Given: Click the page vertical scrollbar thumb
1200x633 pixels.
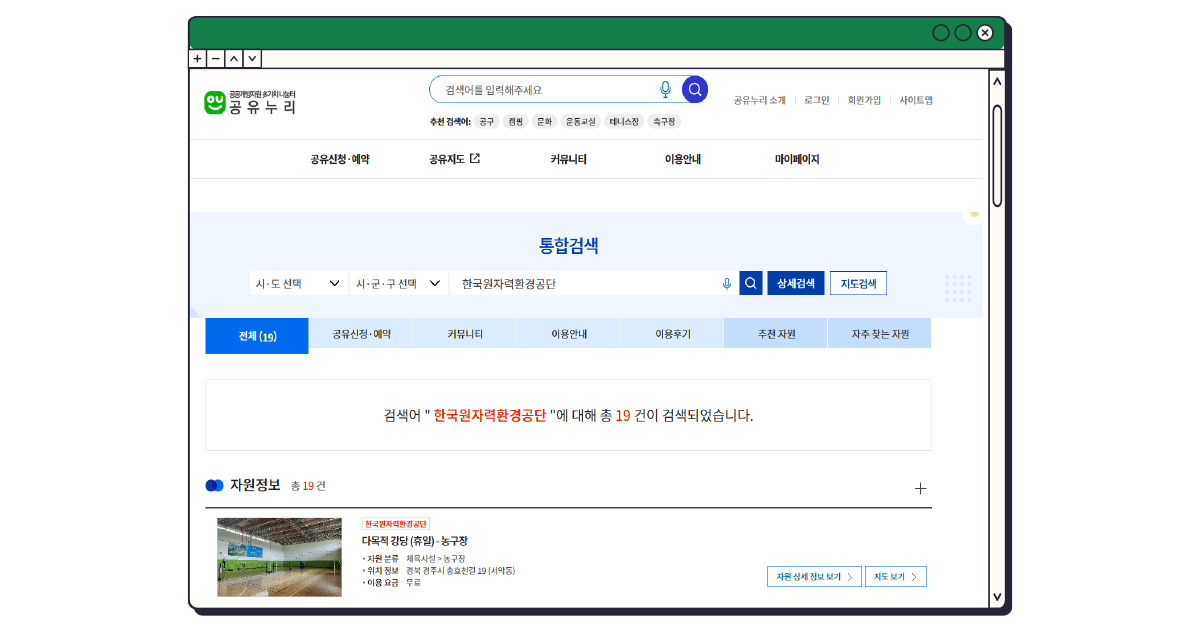Looking at the screenshot, I should (x=996, y=155).
